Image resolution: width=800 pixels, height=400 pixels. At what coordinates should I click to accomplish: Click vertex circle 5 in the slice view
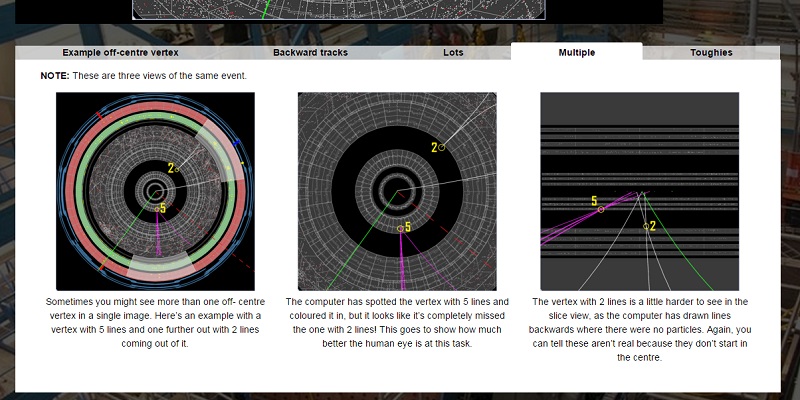601,209
